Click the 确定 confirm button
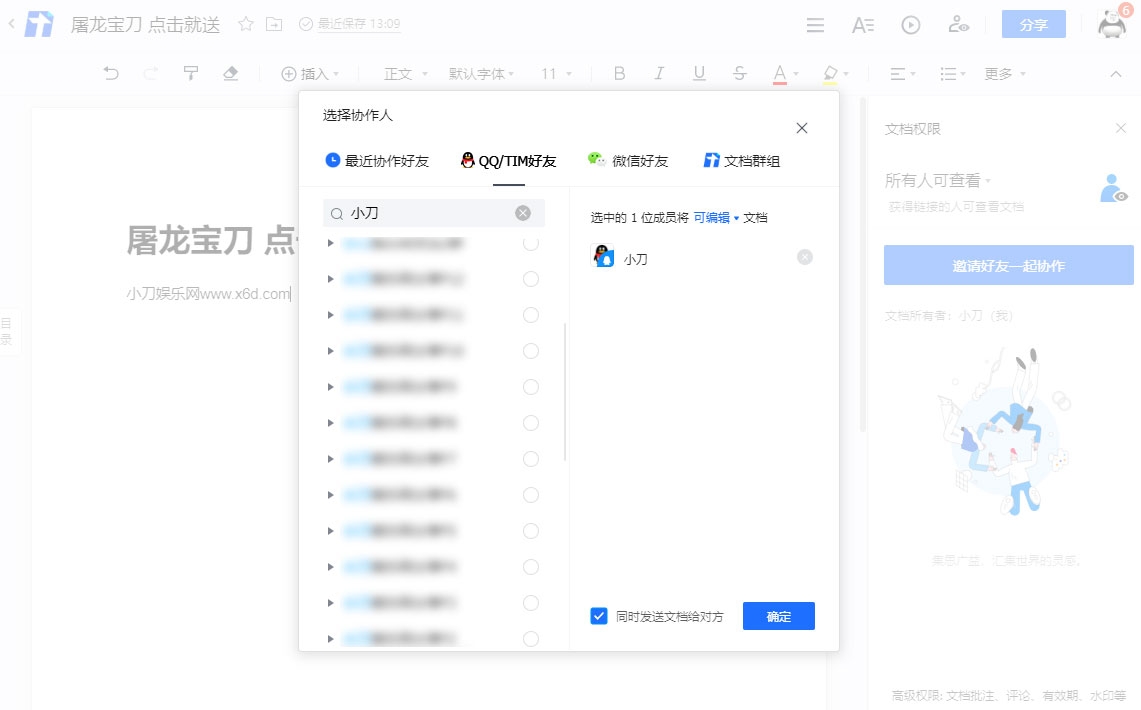The image size is (1141, 710). [x=778, y=616]
